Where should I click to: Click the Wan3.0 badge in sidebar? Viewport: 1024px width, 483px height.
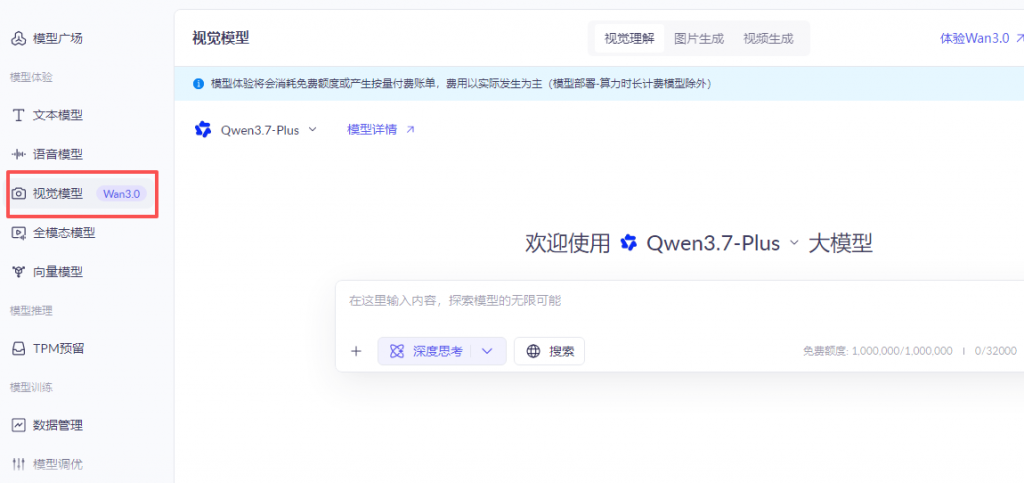[x=121, y=194]
